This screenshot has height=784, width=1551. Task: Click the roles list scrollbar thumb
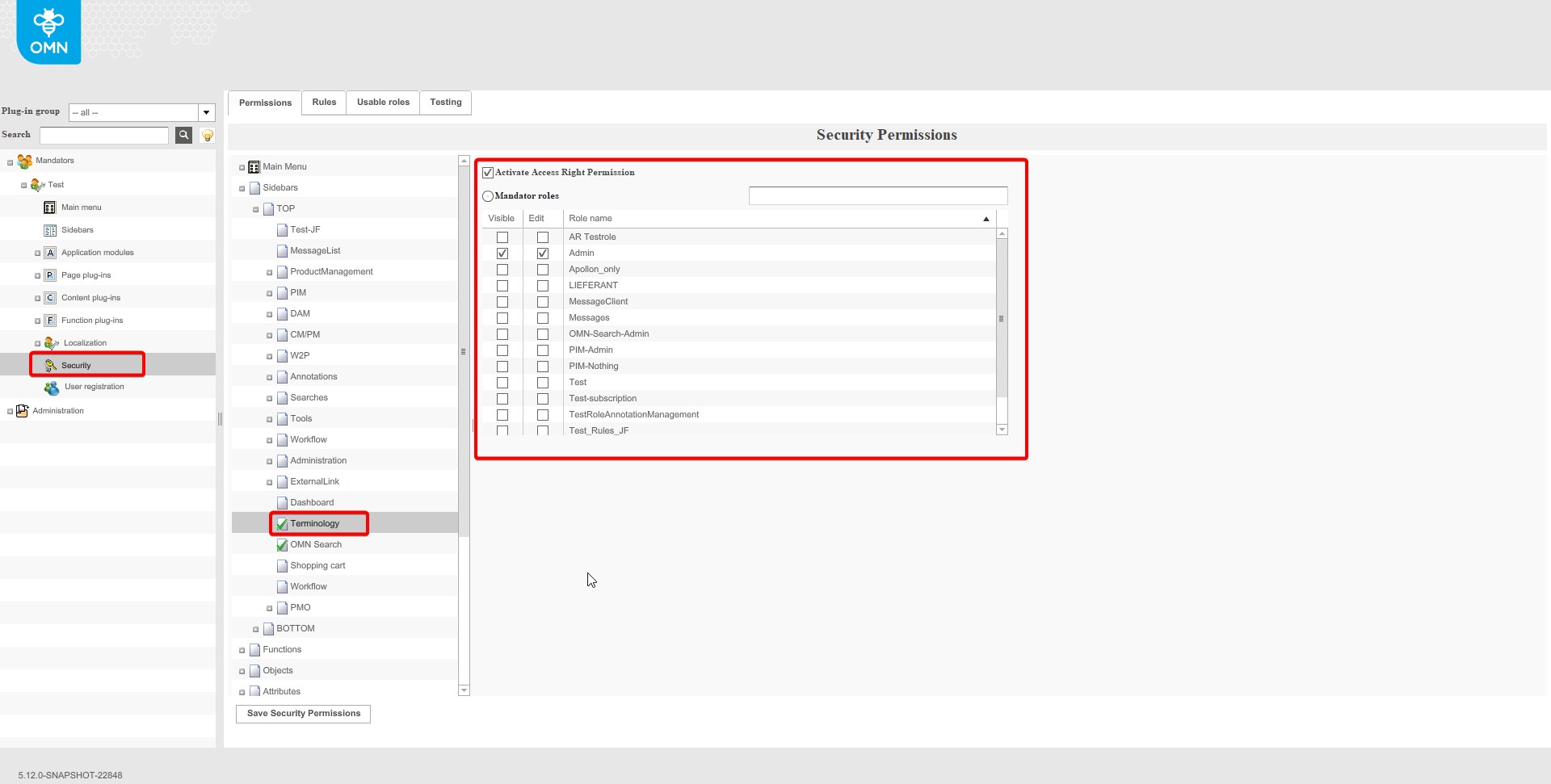1002,318
